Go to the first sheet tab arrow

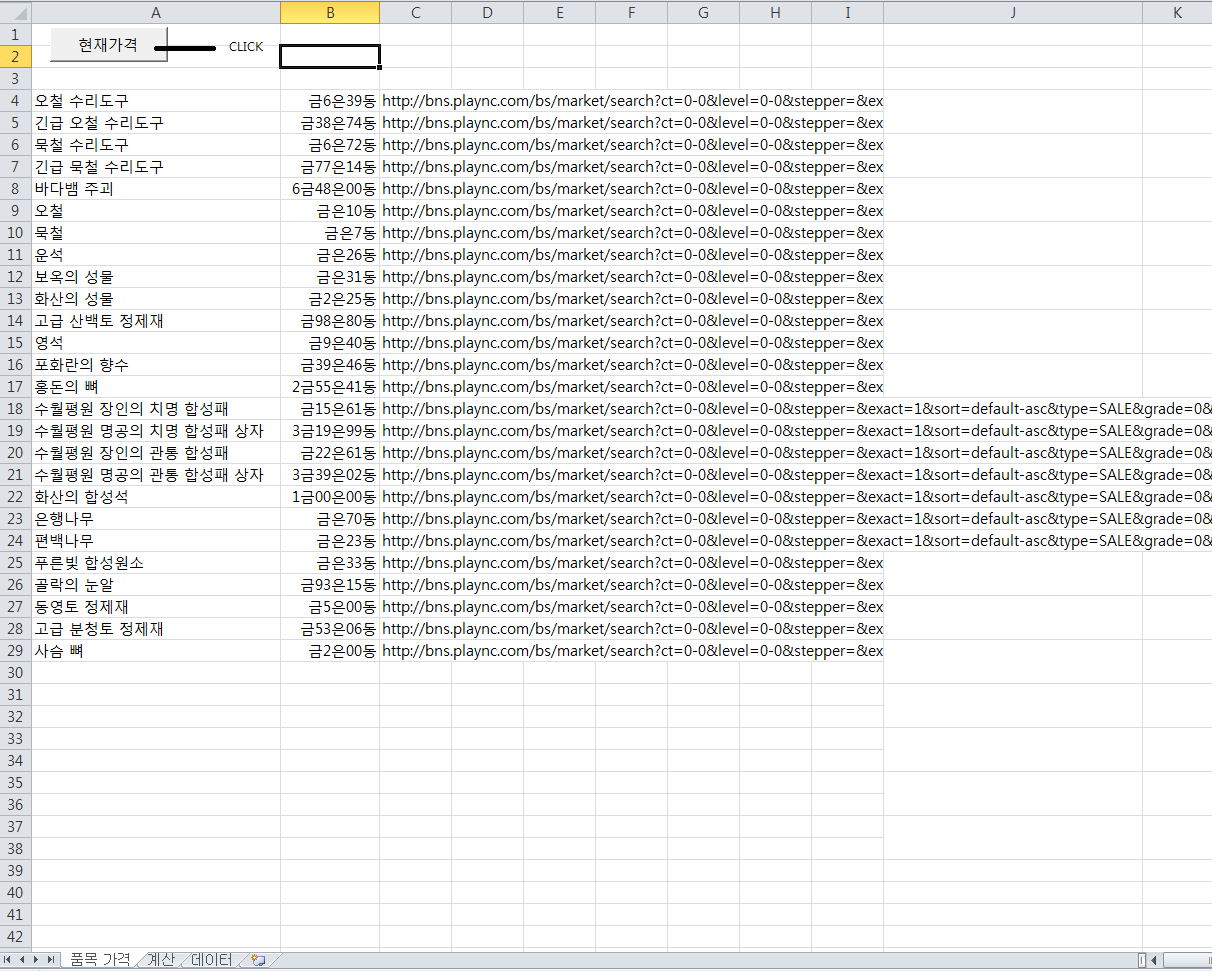coord(9,960)
